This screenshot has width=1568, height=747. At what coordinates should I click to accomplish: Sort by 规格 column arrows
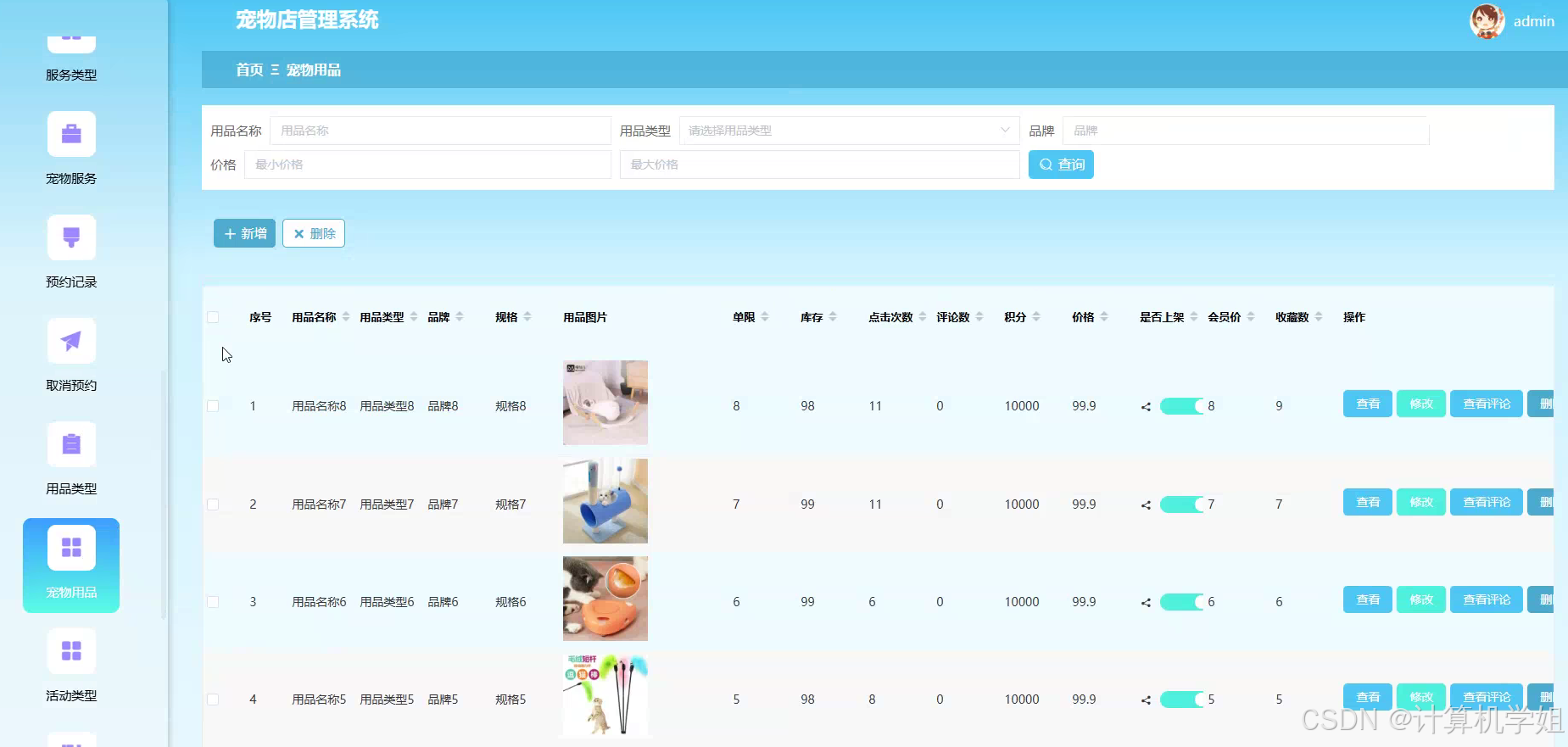[x=527, y=317]
